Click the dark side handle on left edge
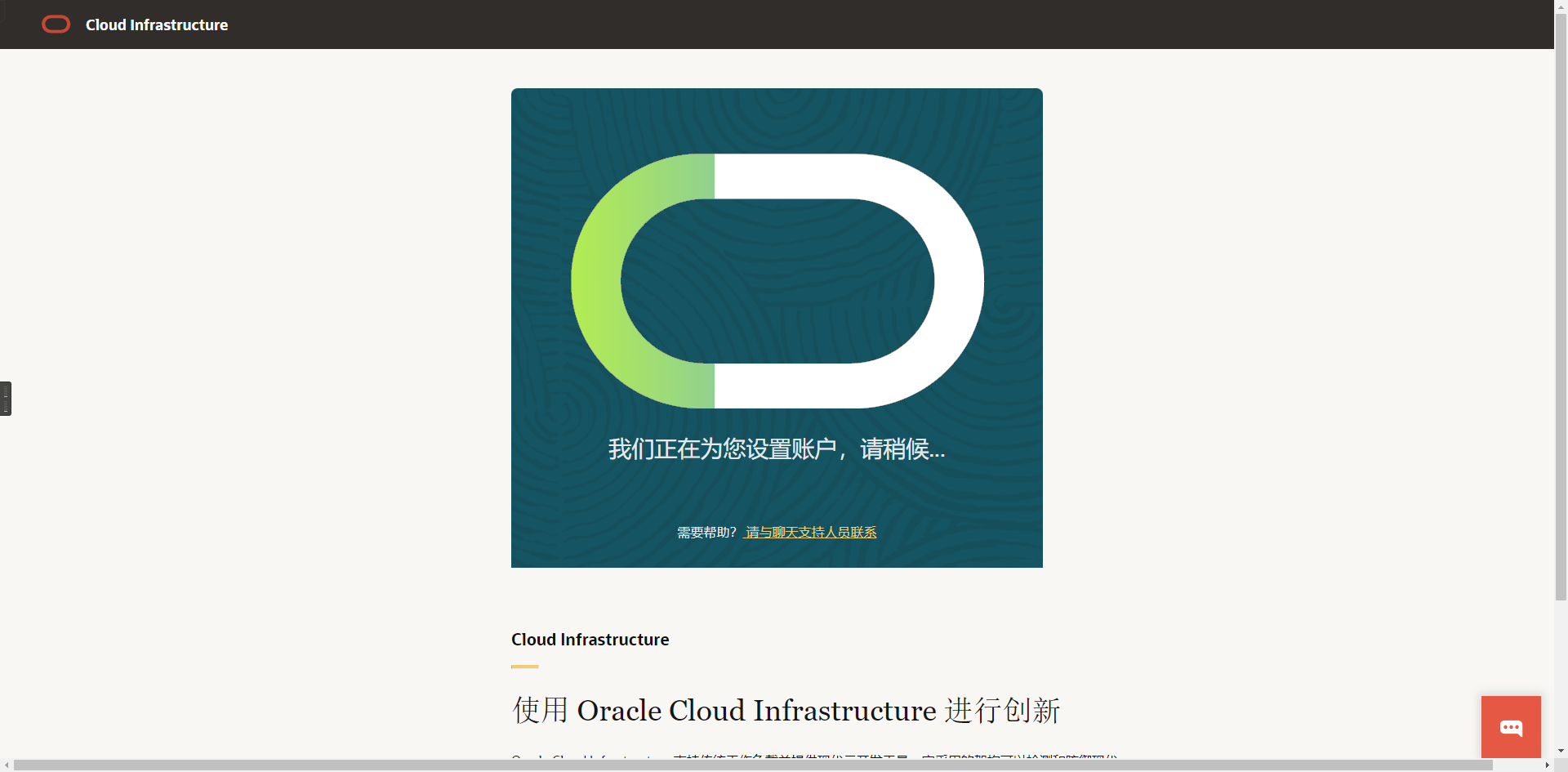Viewport: 1568px width, 772px height. [6, 399]
